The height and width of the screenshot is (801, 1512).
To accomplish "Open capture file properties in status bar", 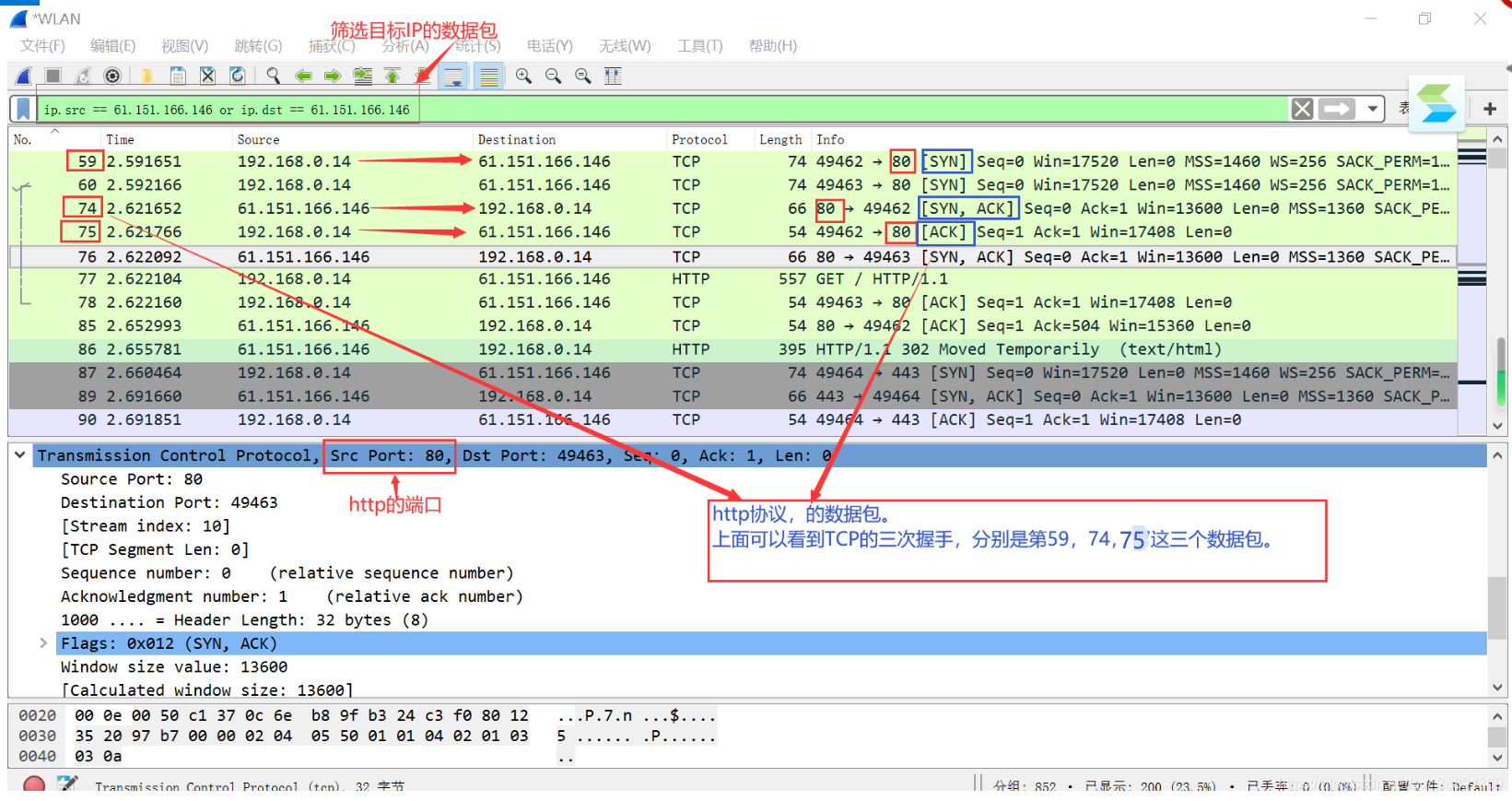I will tap(67, 784).
